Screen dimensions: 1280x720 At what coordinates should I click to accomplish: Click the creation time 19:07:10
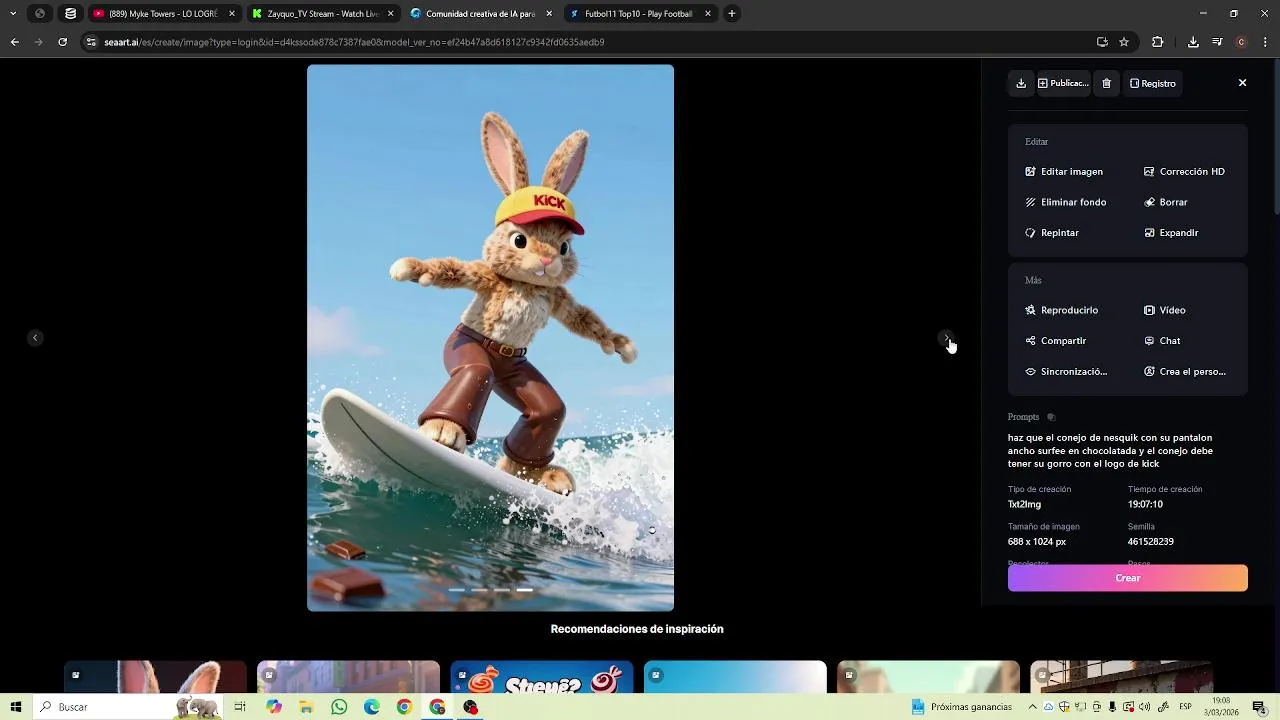(x=1145, y=505)
